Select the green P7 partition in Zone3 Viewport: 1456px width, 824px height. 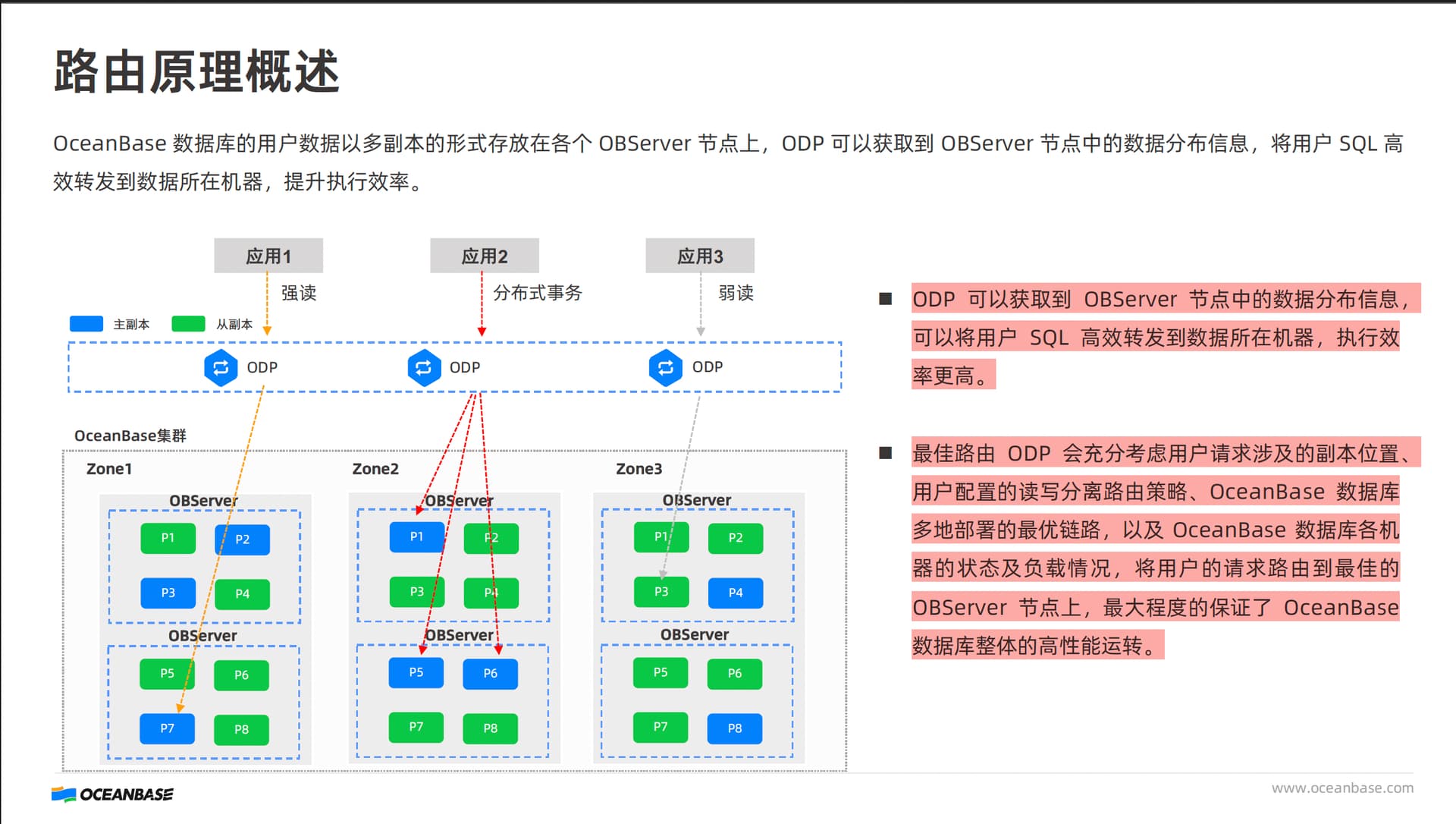tap(661, 727)
